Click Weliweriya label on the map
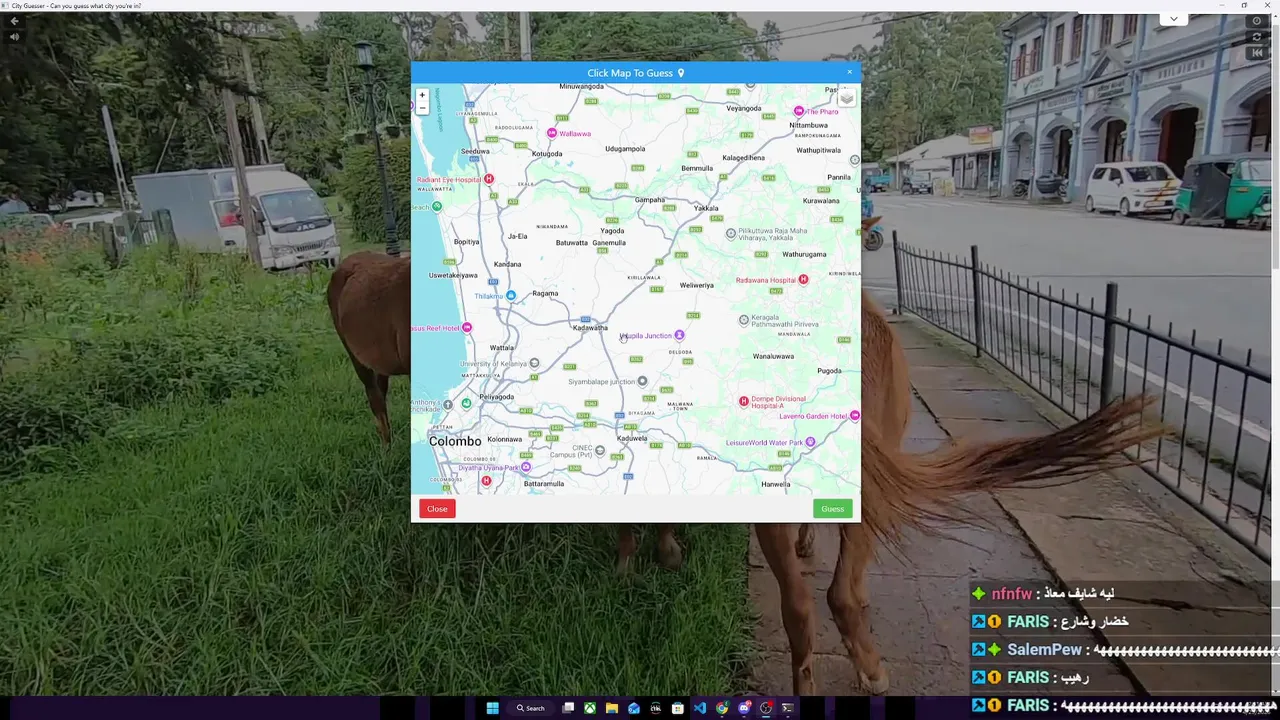Image resolution: width=1280 pixels, height=720 pixels. [x=697, y=285]
